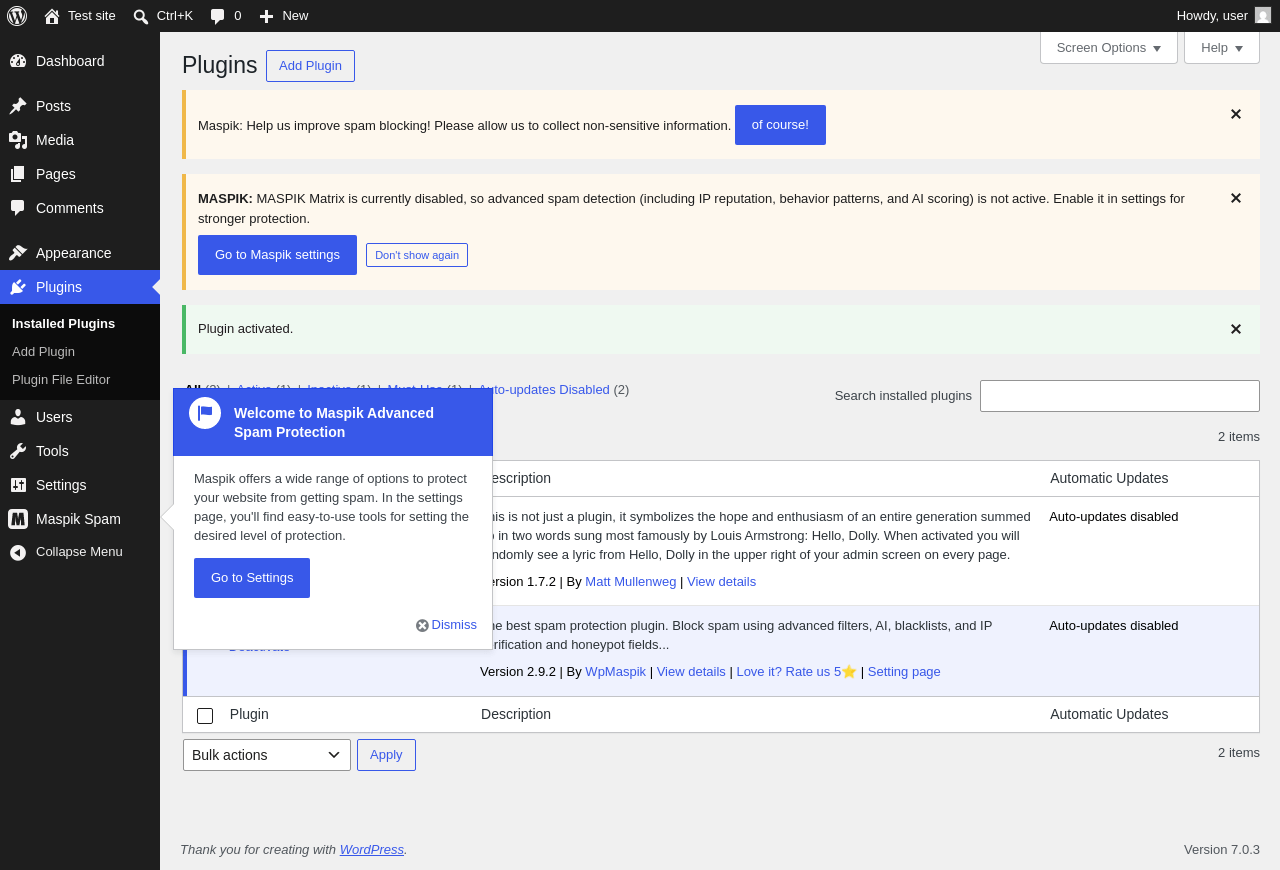Go to Dashboard in the sidebar
Screen dimensions: 1280x870
(x=80, y=61)
